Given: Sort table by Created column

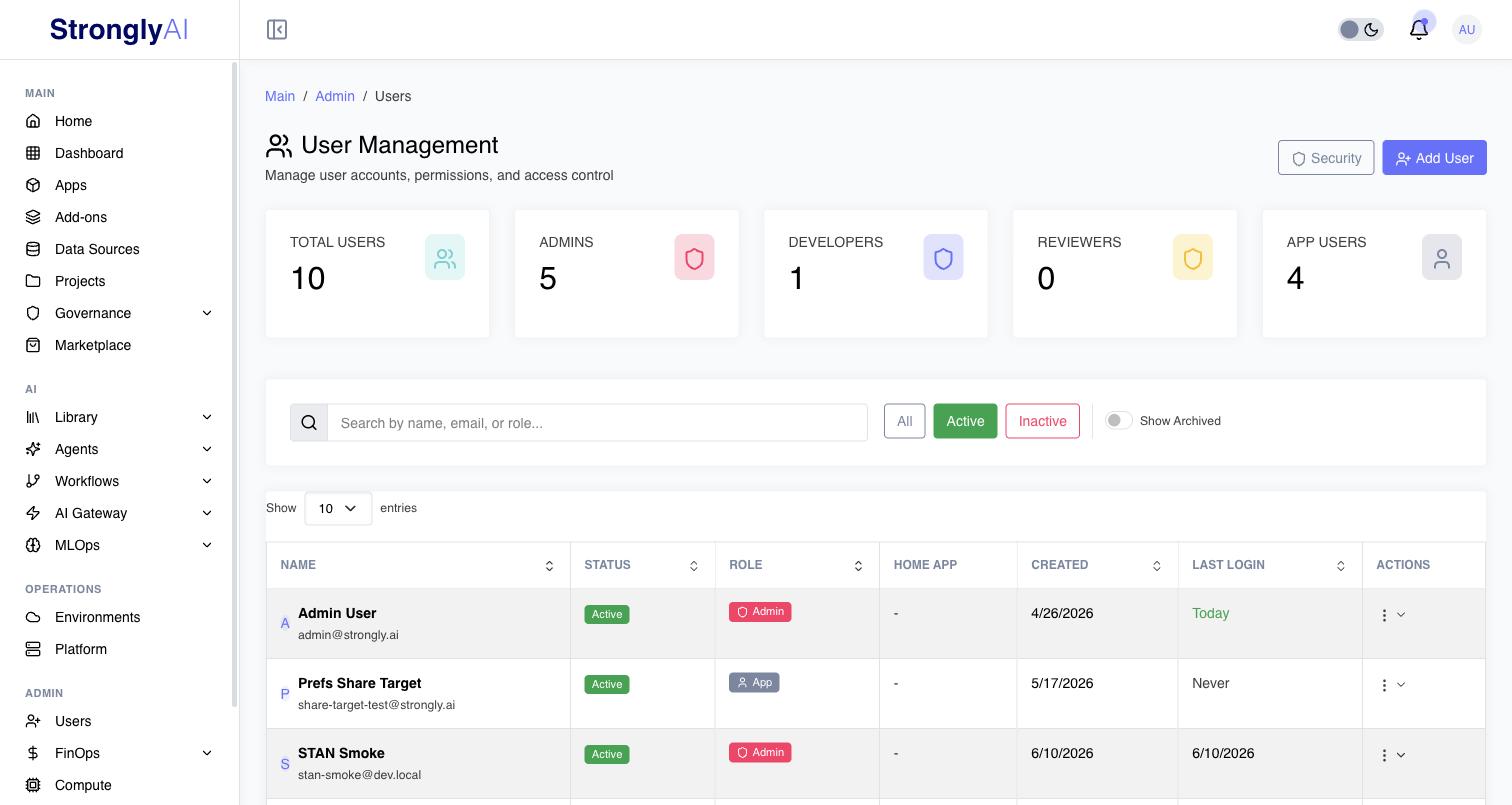Looking at the screenshot, I should [1097, 565].
